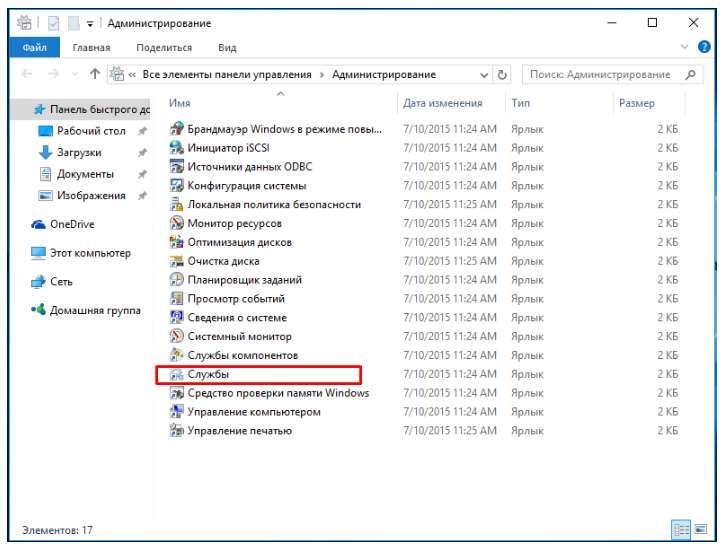Sort by Дата изменения column header
Viewport: 724px width, 546px height.
[442, 103]
